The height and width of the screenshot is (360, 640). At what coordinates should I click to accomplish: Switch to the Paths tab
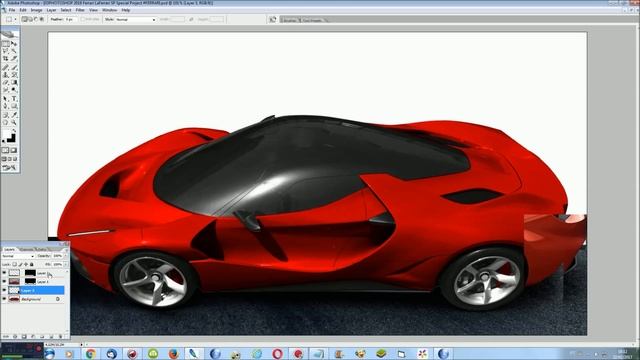[42, 249]
